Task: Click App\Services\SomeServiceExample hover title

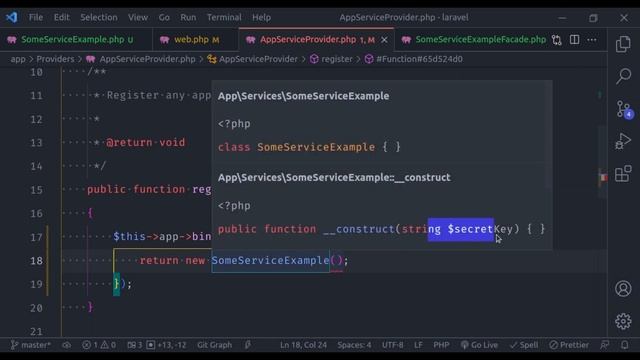Action: pos(303,96)
